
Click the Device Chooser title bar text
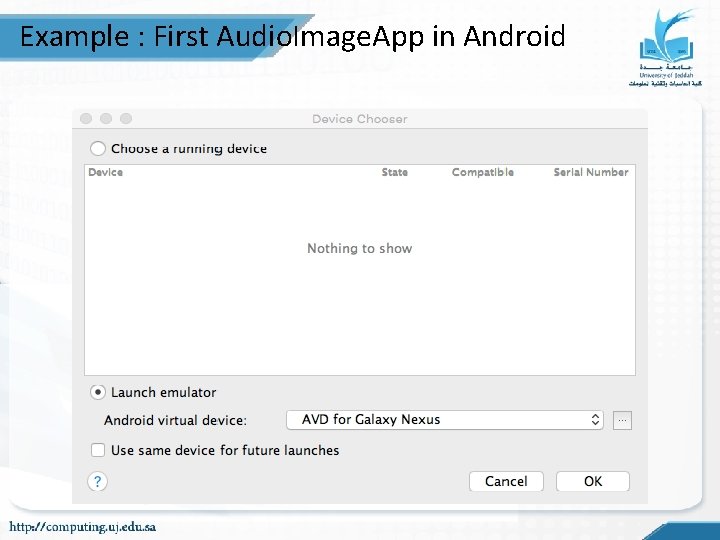360,119
